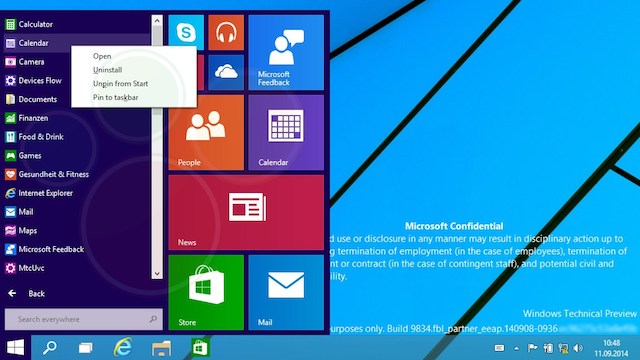Show hidden system tray icons

[516, 348]
